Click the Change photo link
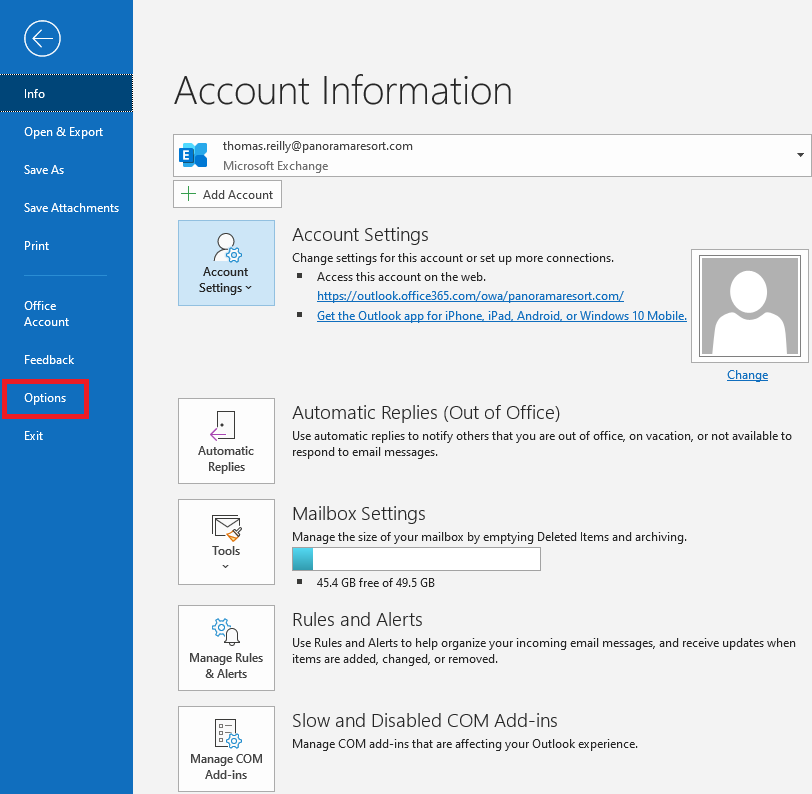Image resolution: width=812 pixels, height=794 pixels. [747, 374]
